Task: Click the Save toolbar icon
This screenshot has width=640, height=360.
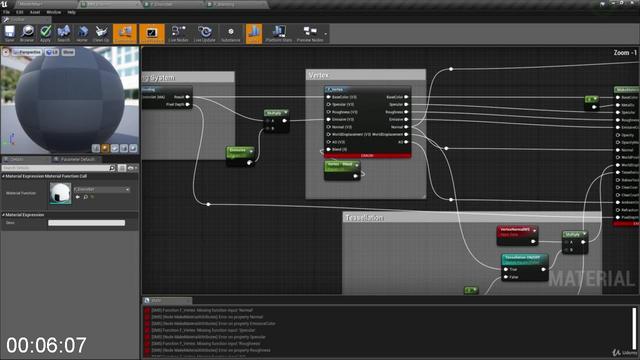Action: 9,33
